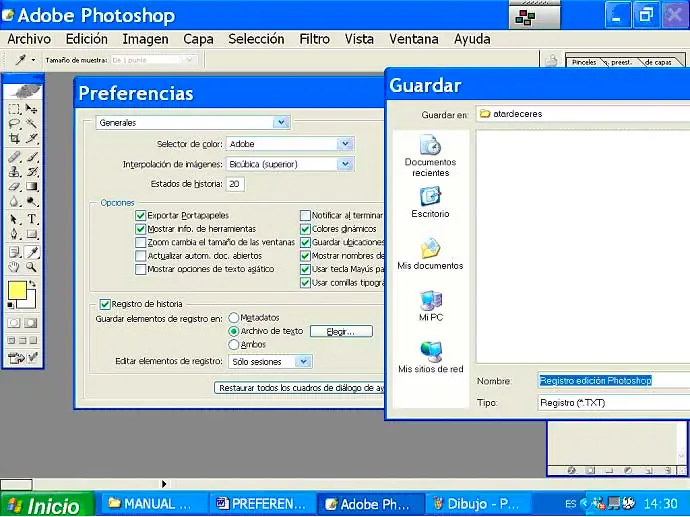Select the Type tool
Screen dimensions: 690x517
point(31,219)
